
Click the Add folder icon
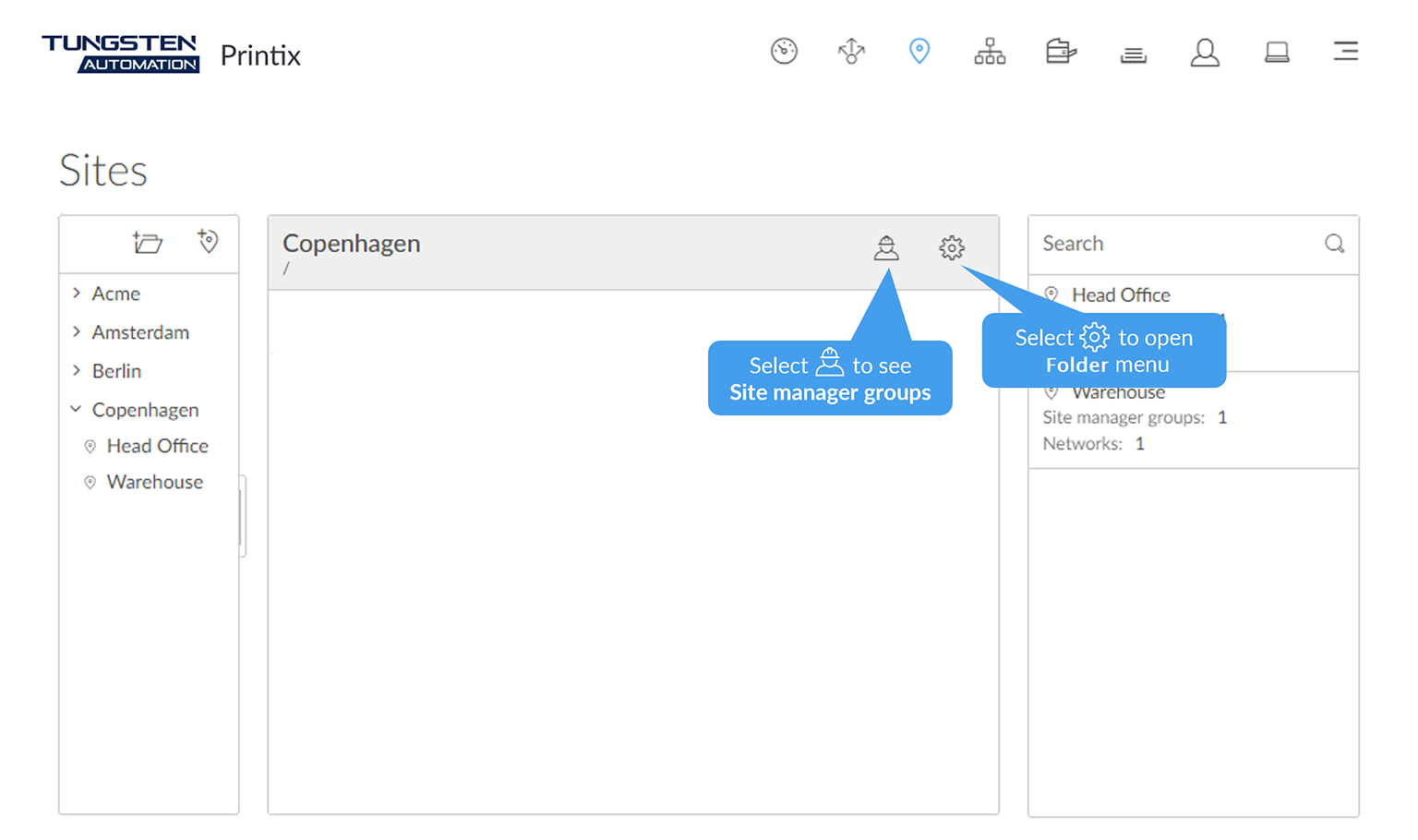pos(148,243)
